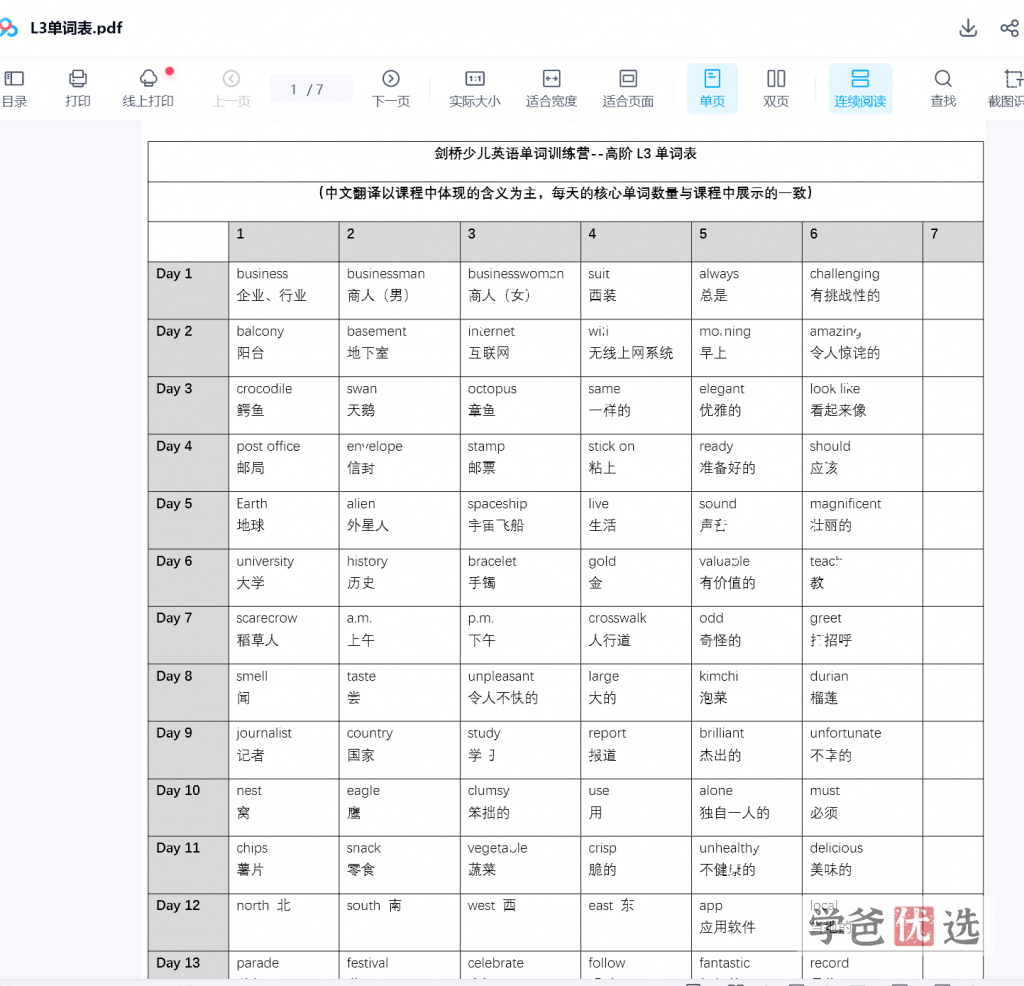Click the word 'unpleasant' cell
Viewport: 1024px width, 986px height.
tap(520, 692)
